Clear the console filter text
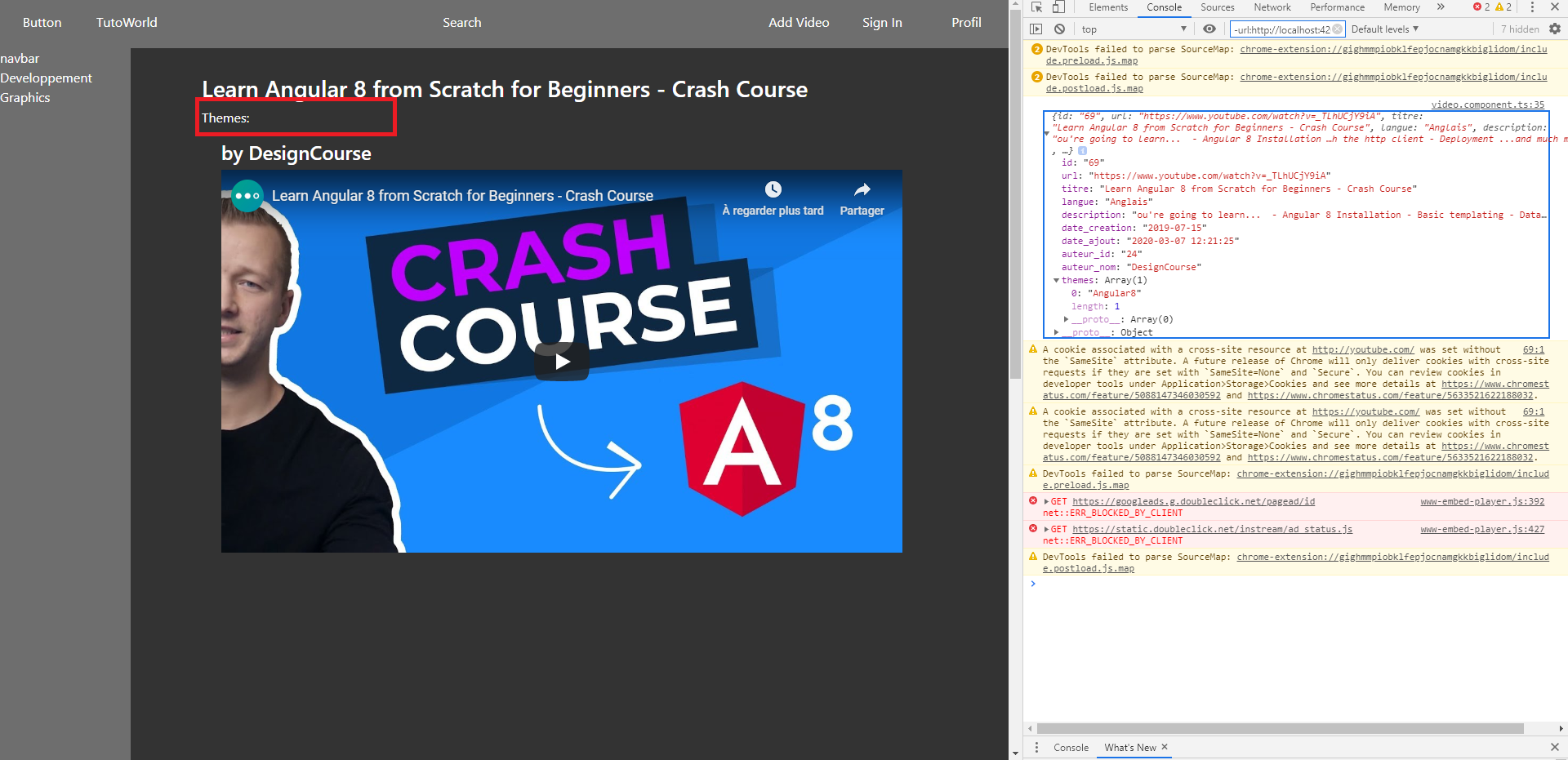This screenshot has height=760, width=1568. pyautogui.click(x=1337, y=29)
